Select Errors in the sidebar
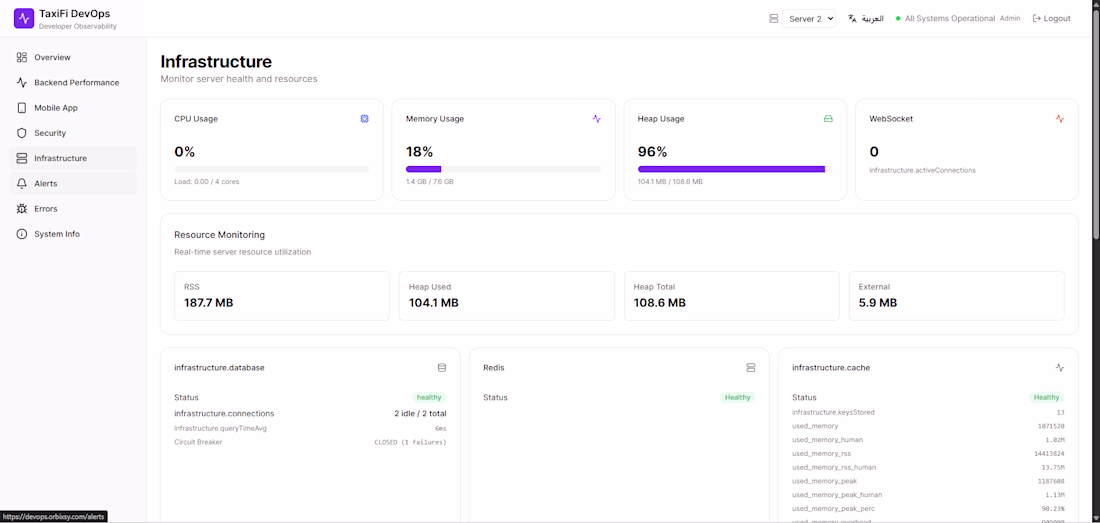 (x=73, y=209)
